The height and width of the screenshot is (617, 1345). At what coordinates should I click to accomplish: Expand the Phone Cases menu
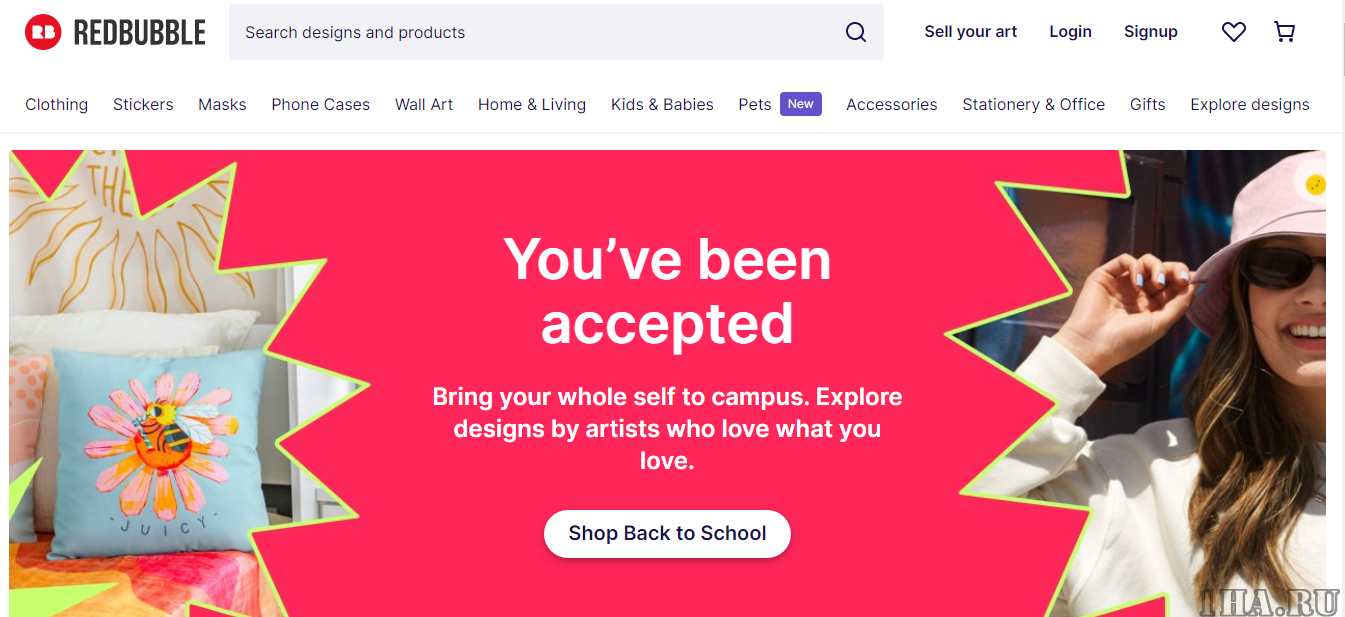point(320,104)
